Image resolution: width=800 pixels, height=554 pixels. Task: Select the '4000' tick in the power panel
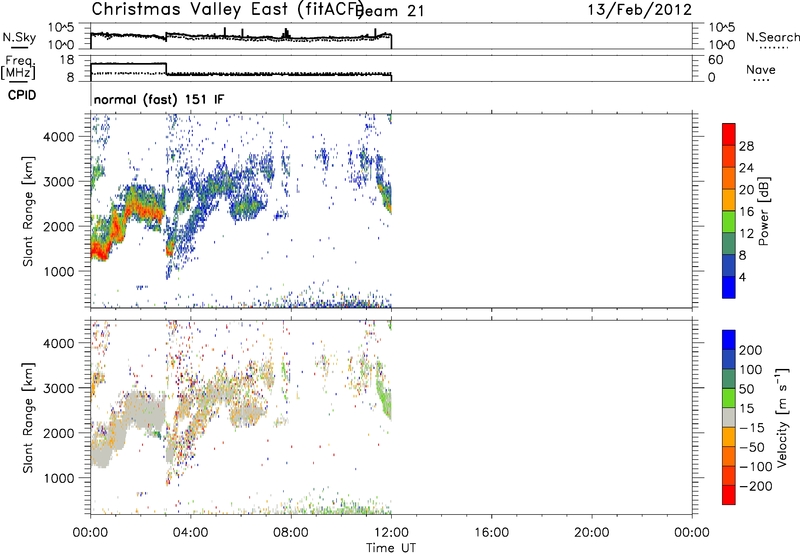(59, 137)
